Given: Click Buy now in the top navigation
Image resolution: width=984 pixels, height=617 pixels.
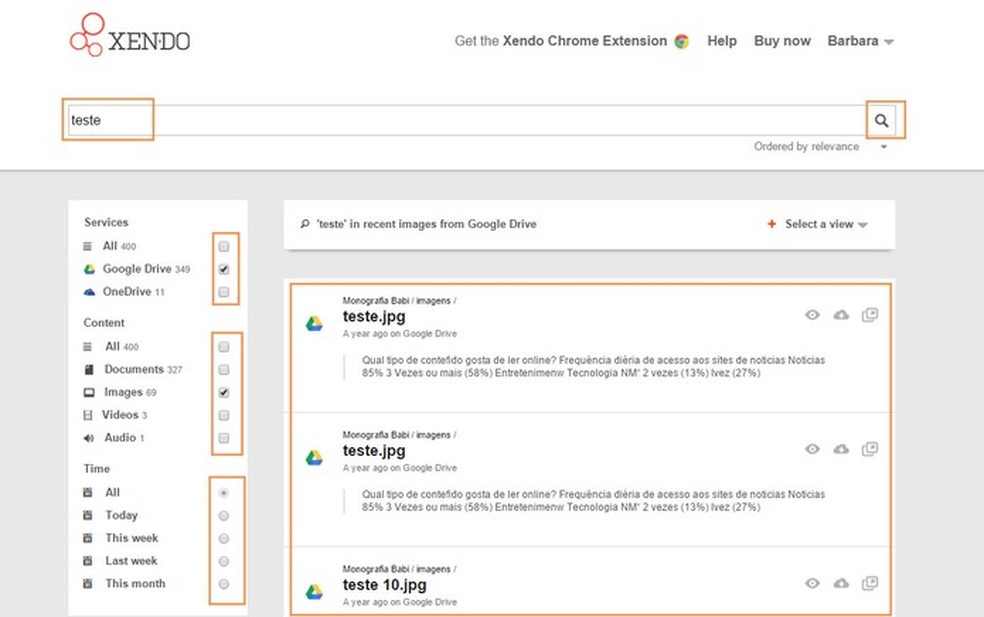Looking at the screenshot, I should [782, 41].
